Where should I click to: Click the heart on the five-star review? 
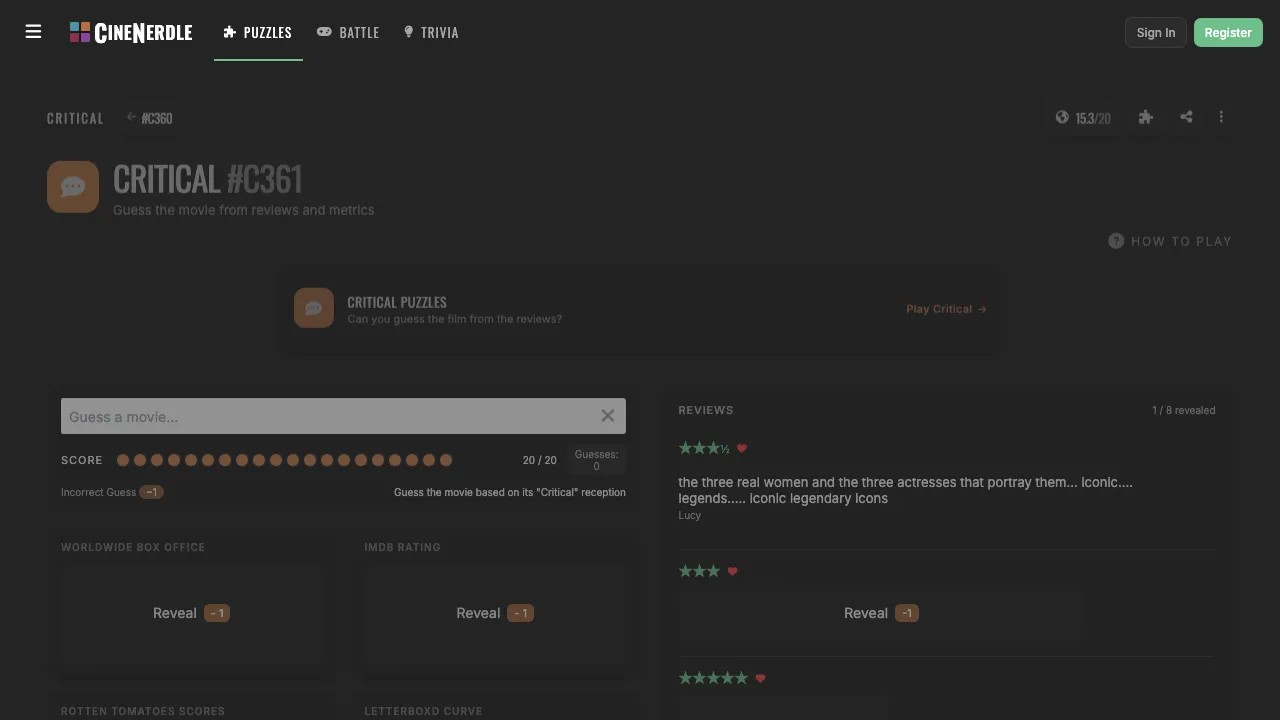pyautogui.click(x=760, y=678)
